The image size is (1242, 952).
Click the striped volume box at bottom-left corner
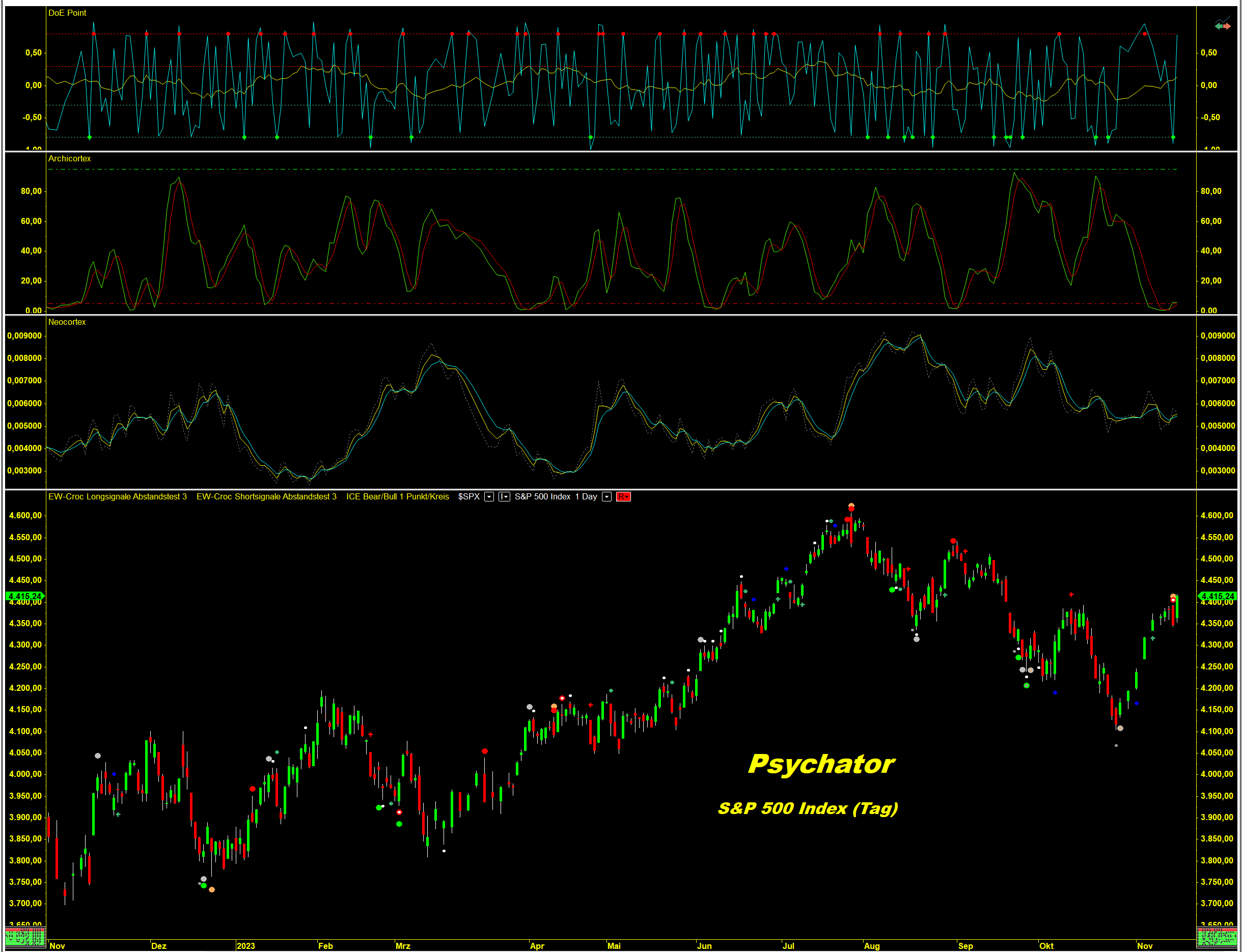[24, 938]
